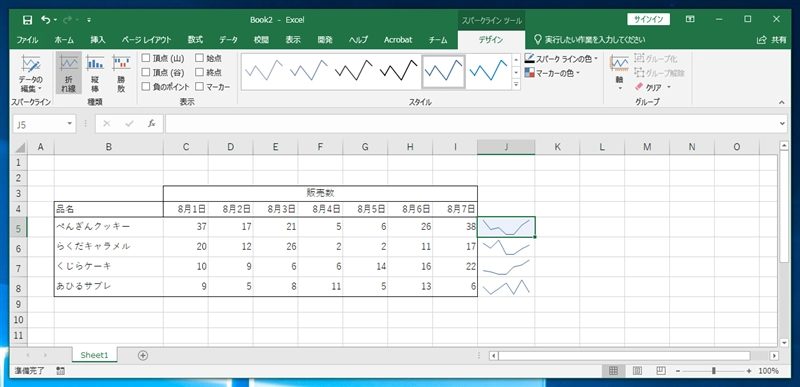
Task: Enable the Last Point 終点 checkbox
Action: tap(199, 73)
